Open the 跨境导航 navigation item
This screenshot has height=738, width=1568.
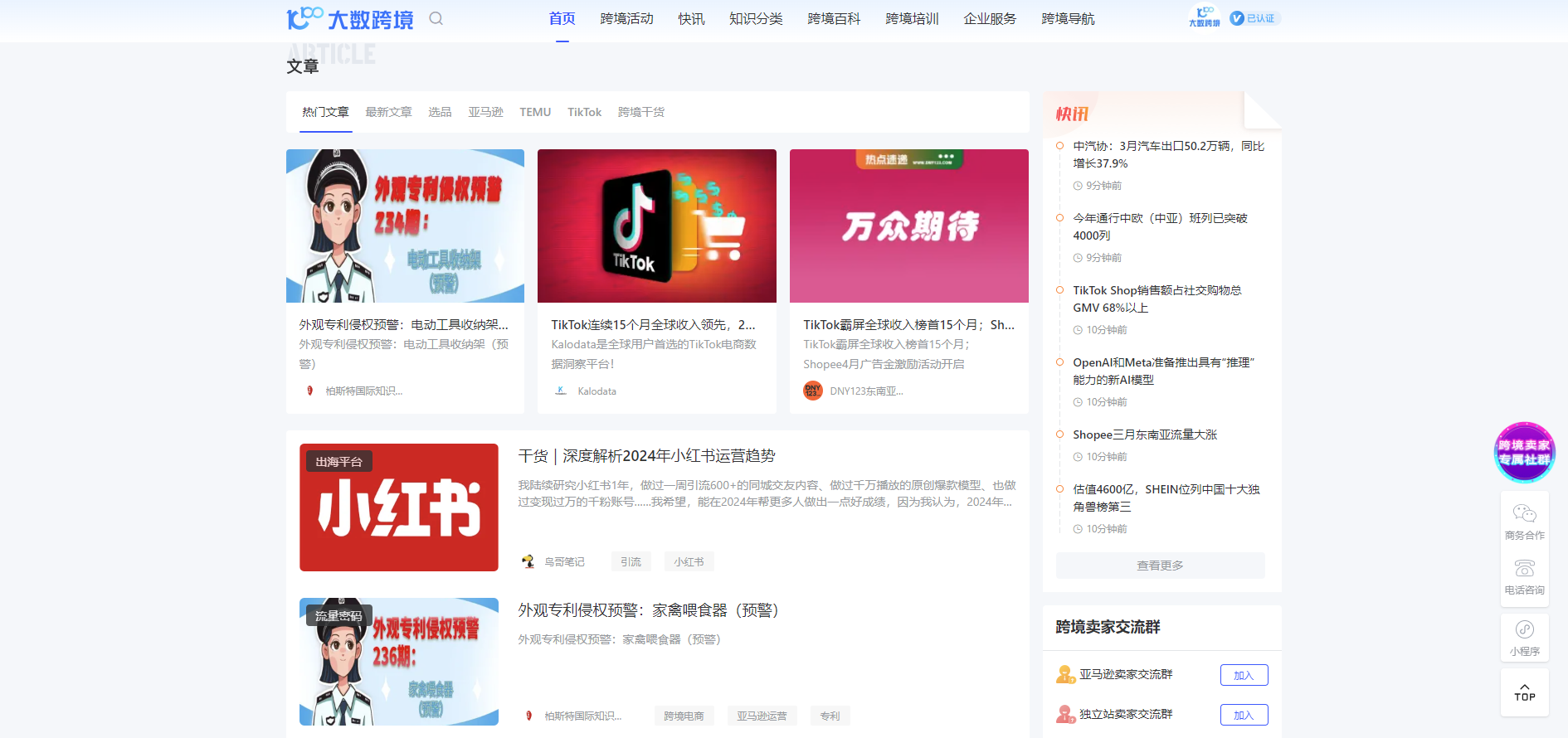tap(1068, 18)
